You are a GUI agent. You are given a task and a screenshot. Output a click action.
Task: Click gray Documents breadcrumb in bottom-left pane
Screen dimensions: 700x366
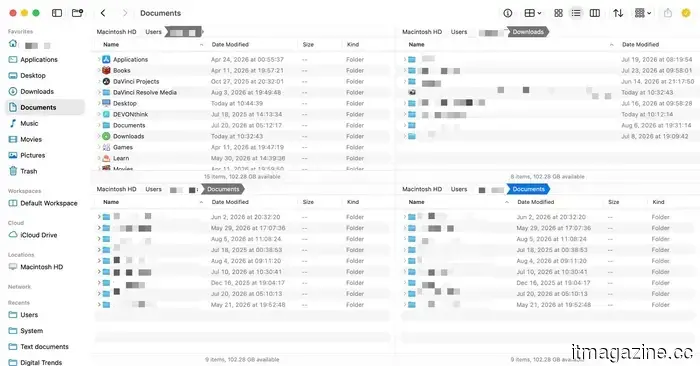(x=223, y=189)
